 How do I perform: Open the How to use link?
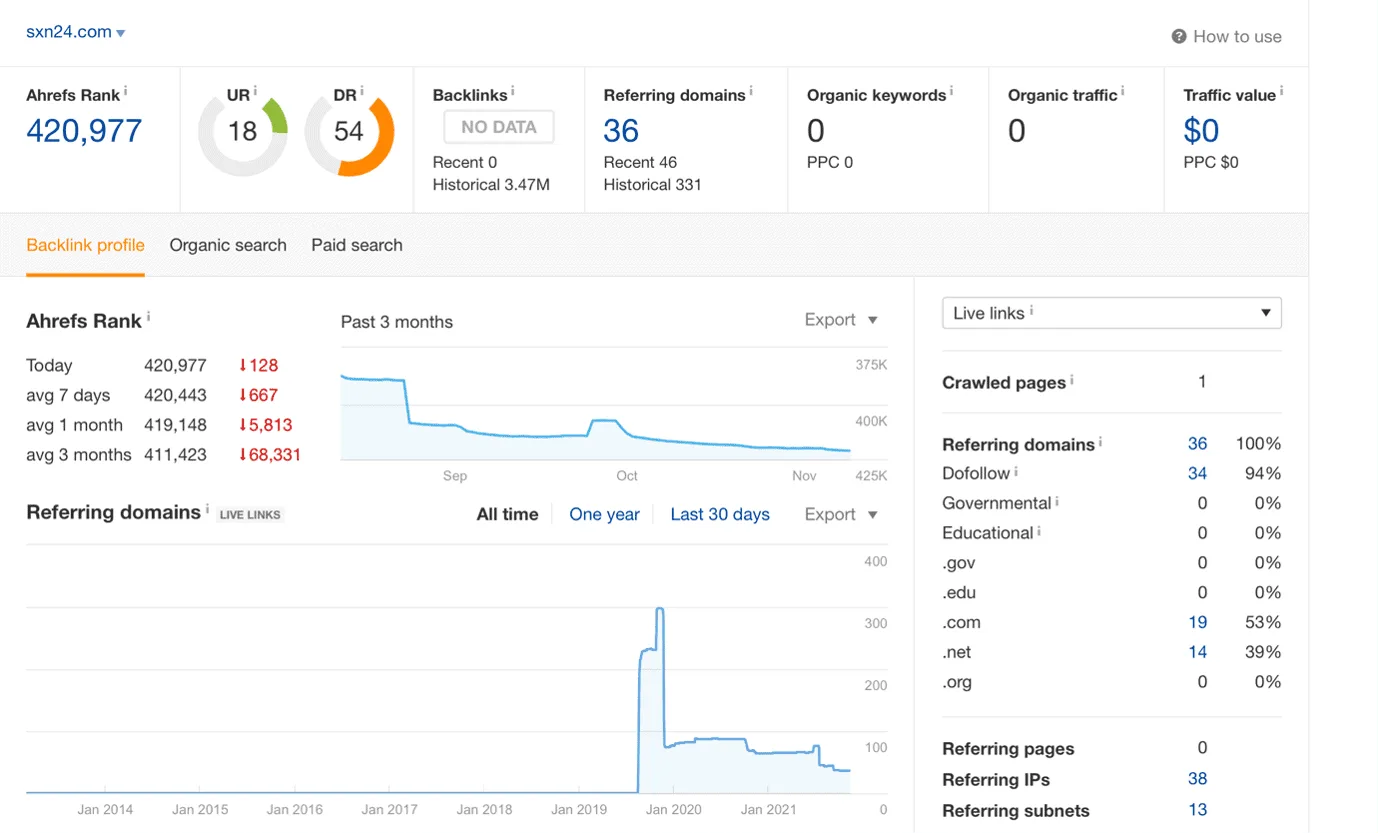[1237, 37]
